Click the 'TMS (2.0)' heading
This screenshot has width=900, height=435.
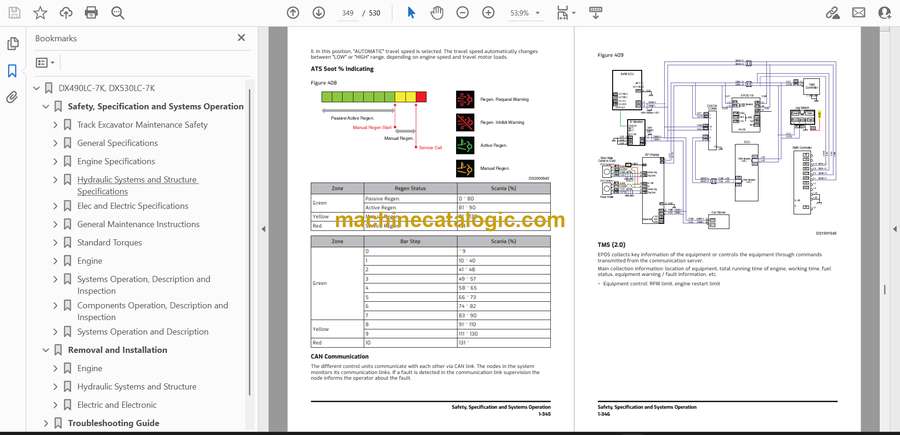pos(611,244)
